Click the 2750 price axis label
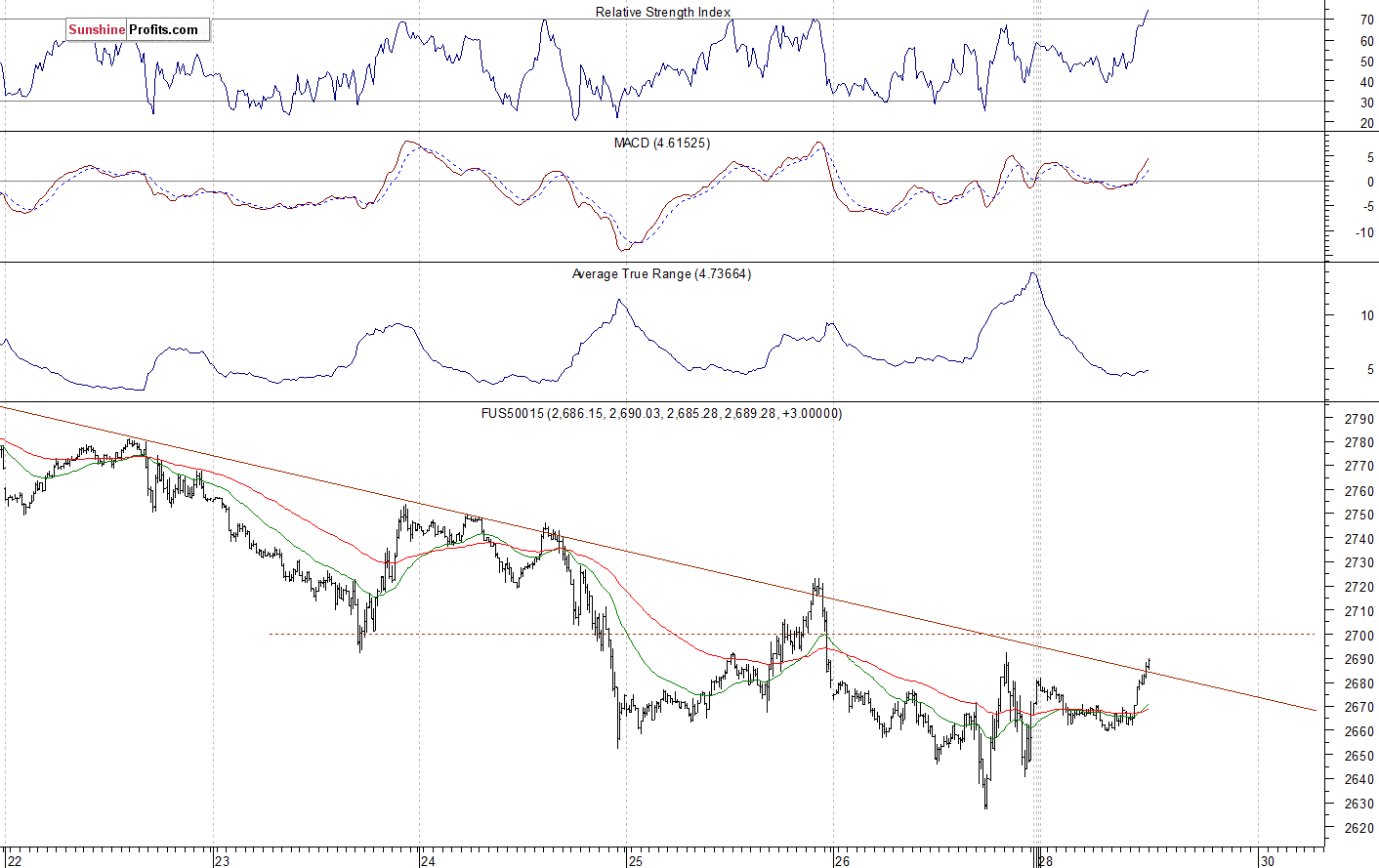The width and height of the screenshot is (1379, 868). (1358, 515)
